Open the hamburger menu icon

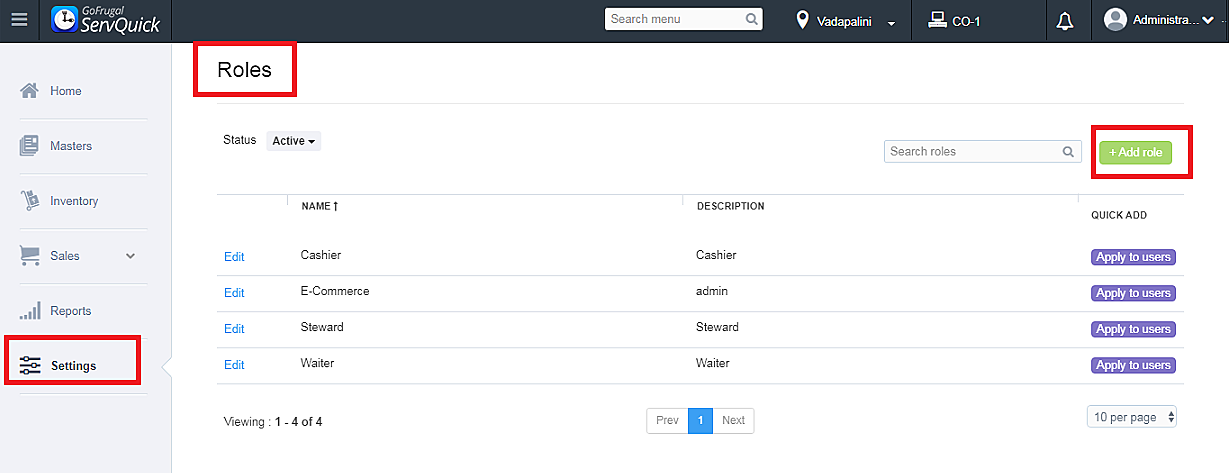[x=19, y=20]
